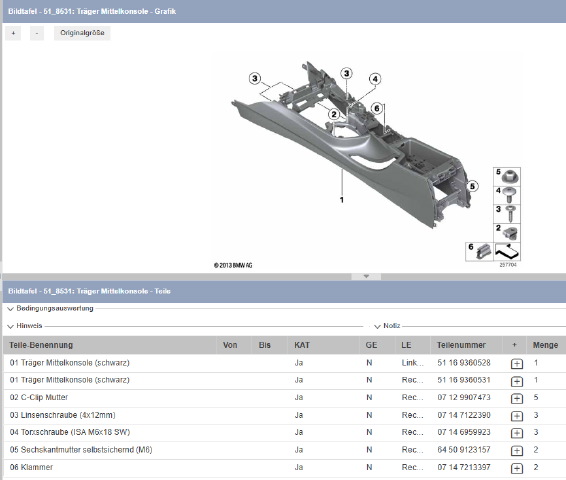Select the screw thumbnail labeled 3
Viewport: 566px width, 480px height.
click(x=507, y=214)
